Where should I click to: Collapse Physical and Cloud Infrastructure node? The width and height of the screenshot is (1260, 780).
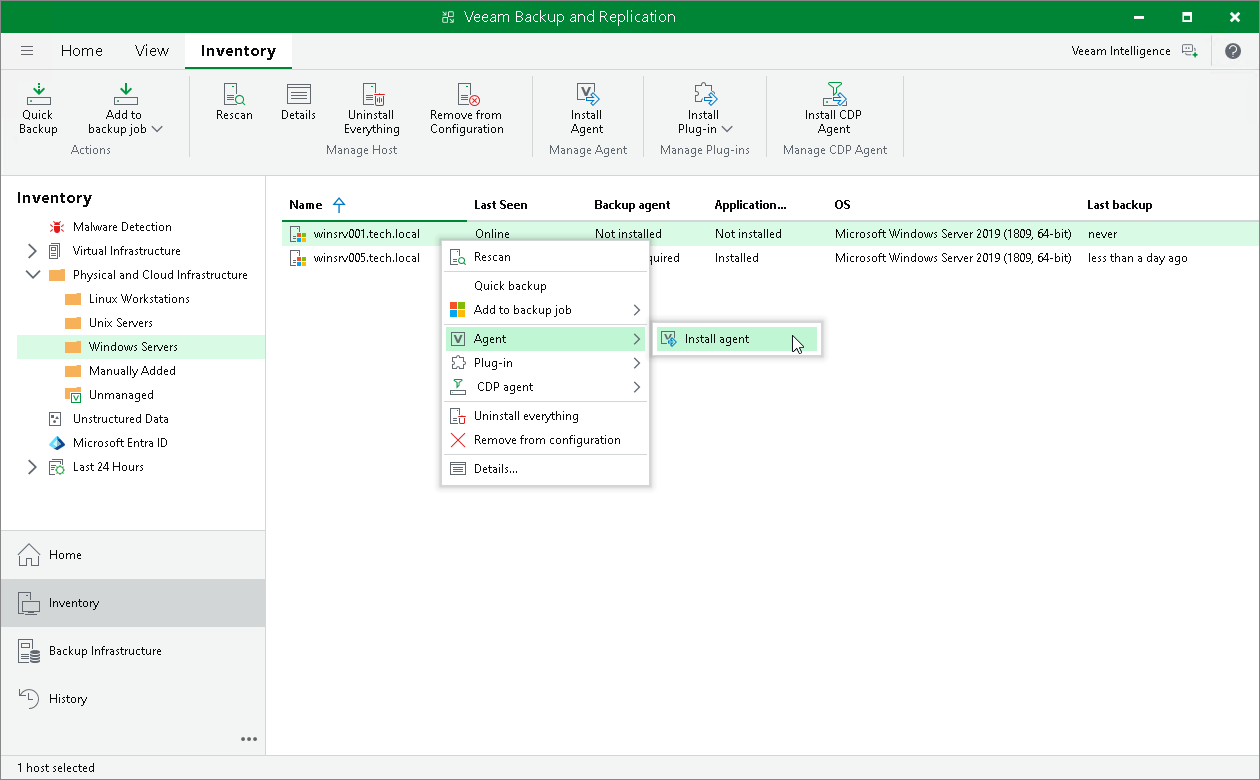[31, 274]
